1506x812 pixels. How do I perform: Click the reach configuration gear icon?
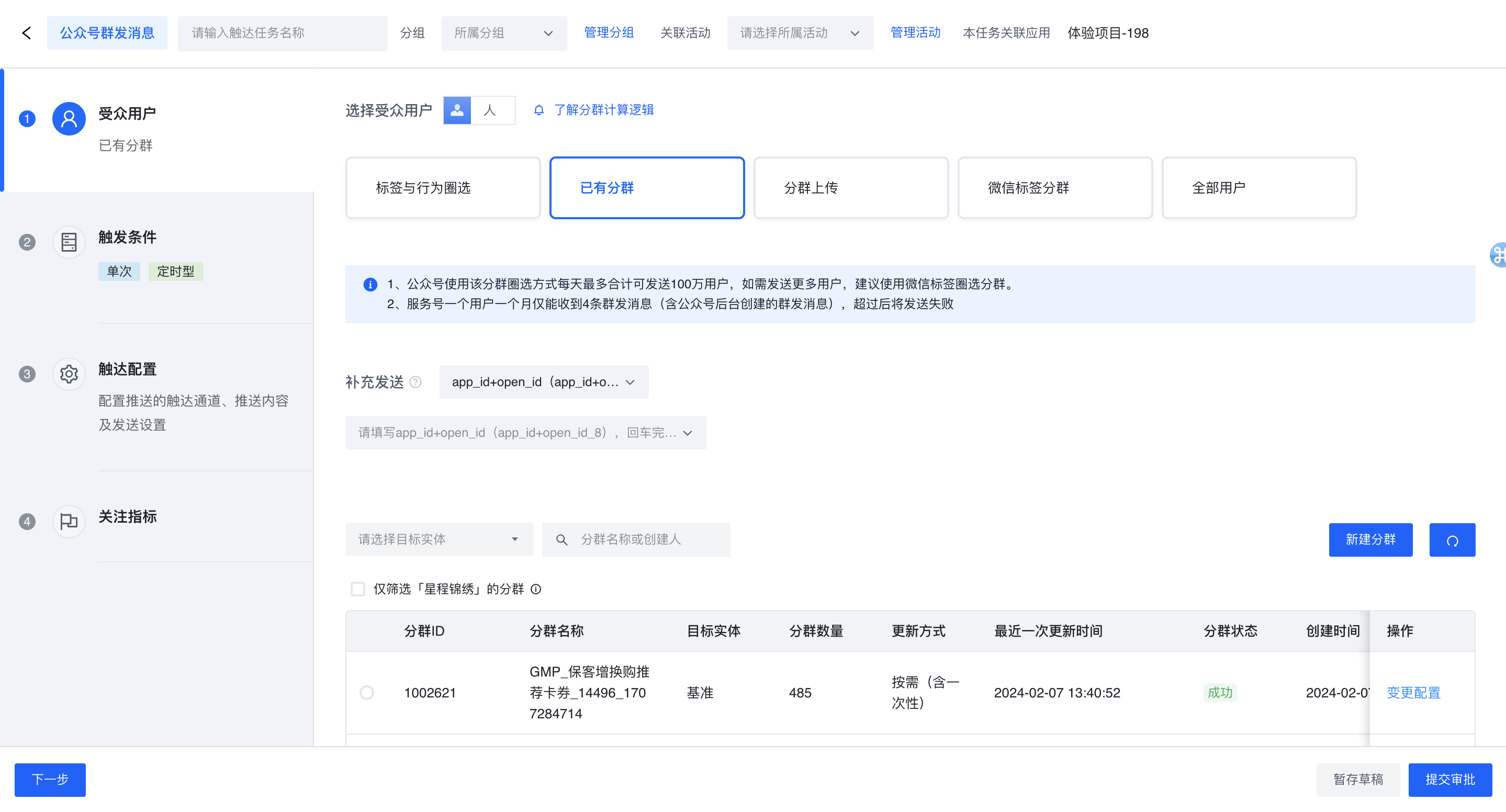69,374
